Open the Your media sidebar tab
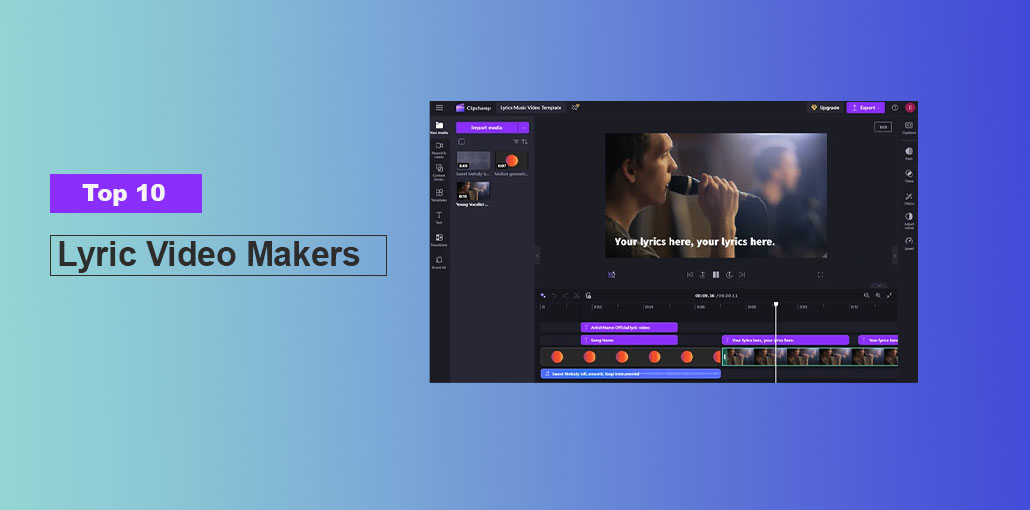The image size is (1030, 510). point(439,128)
